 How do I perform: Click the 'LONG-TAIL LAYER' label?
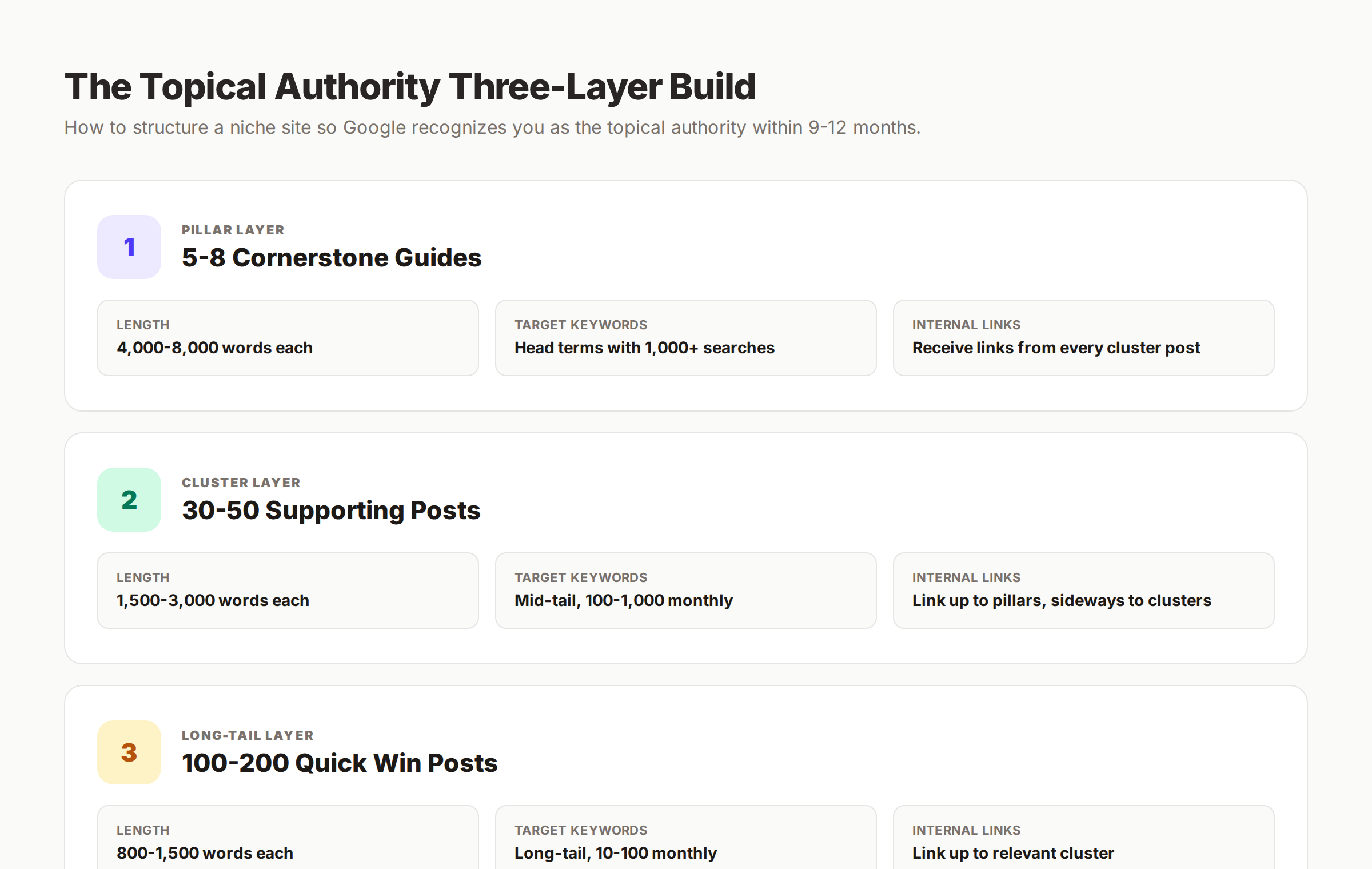(x=248, y=735)
